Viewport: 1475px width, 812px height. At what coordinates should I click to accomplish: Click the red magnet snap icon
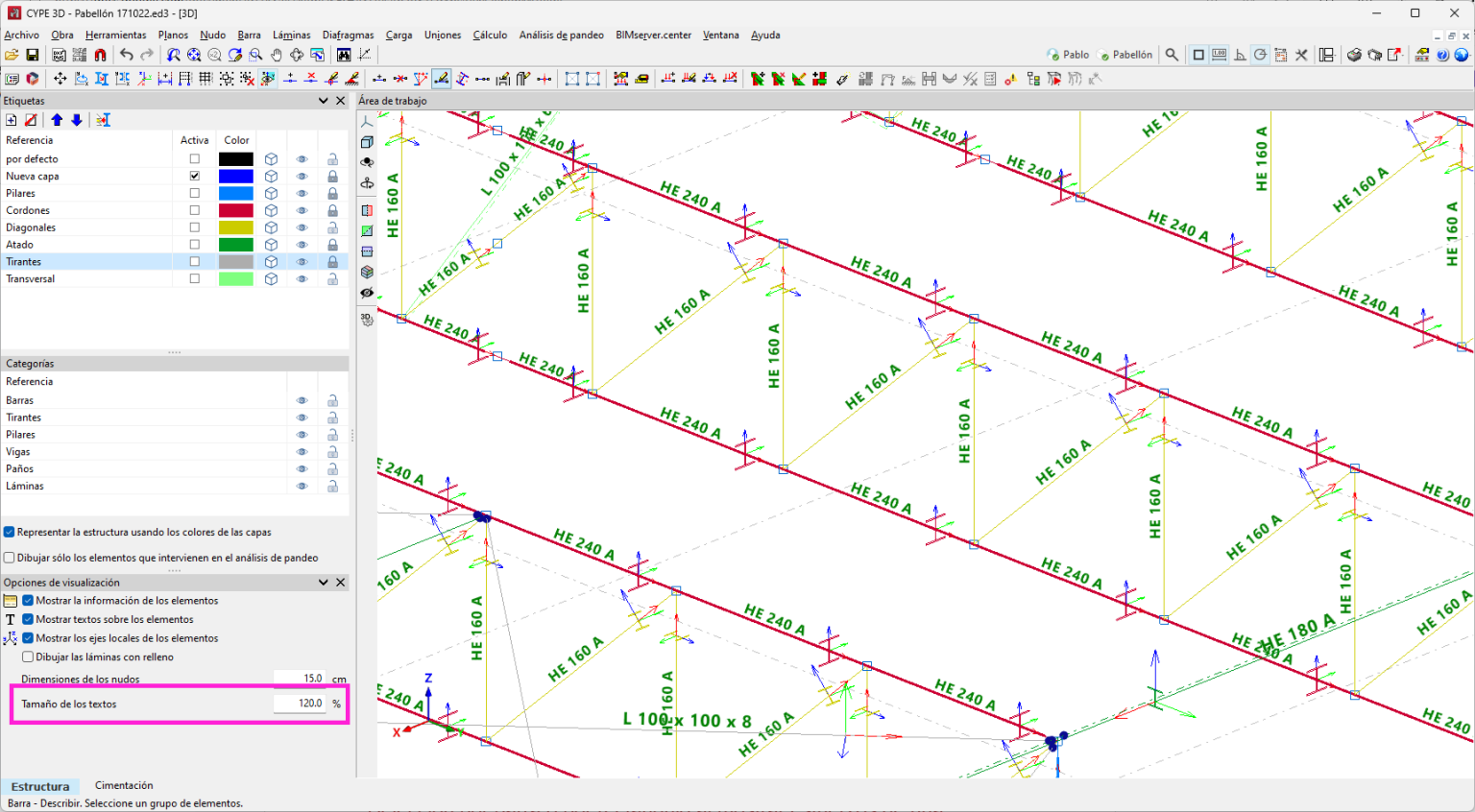tap(100, 56)
